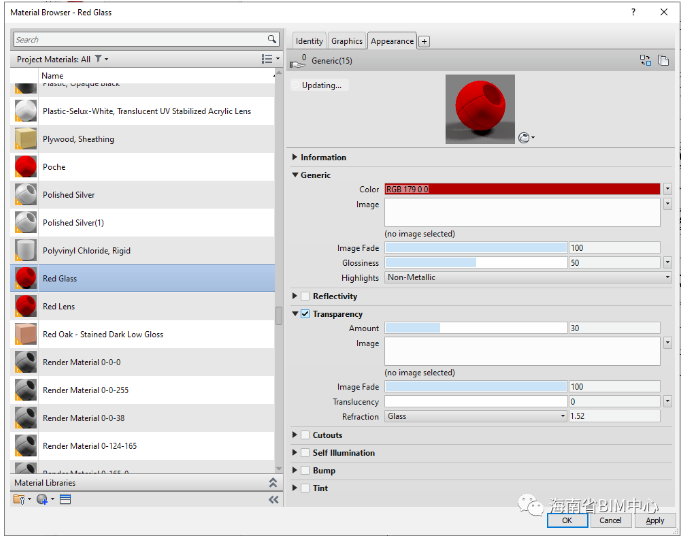Select the Render Material 0-0-255 row

143,391
